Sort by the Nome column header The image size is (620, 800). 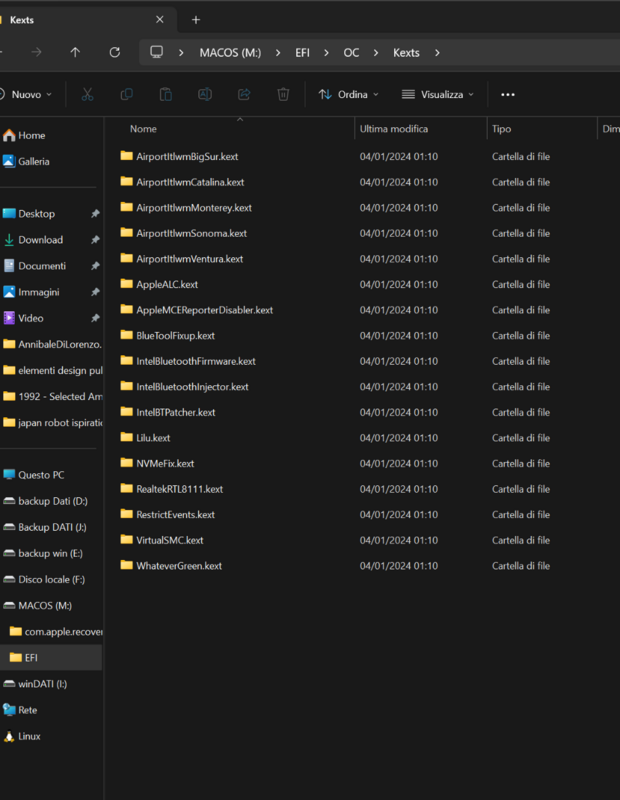[143, 129]
